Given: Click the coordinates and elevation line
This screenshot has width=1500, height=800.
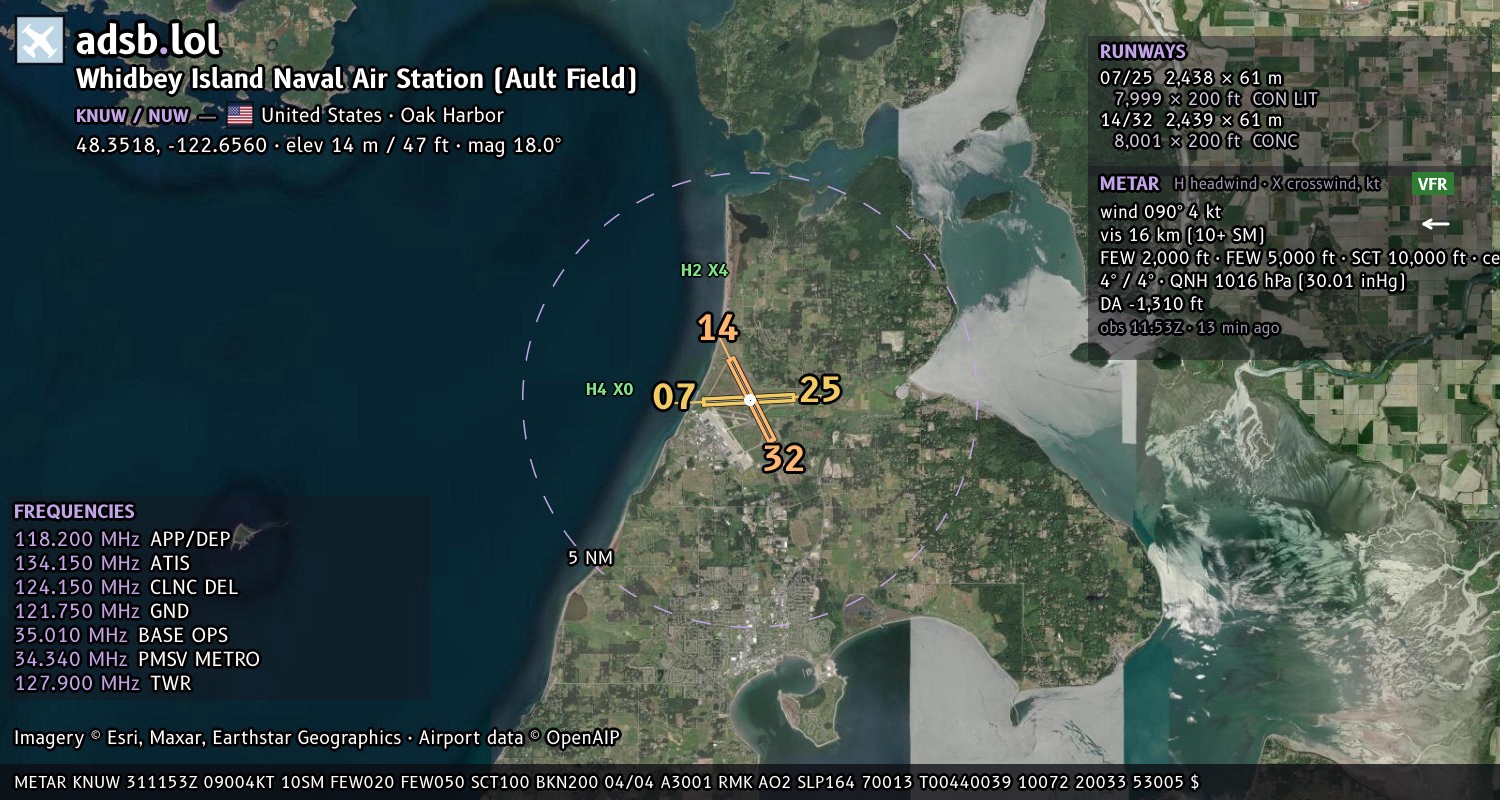Looking at the screenshot, I should coord(319,145).
